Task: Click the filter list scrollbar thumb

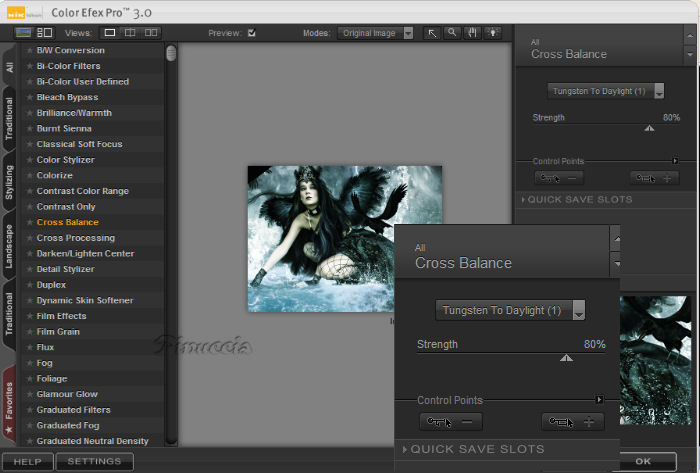Action: click(x=171, y=53)
